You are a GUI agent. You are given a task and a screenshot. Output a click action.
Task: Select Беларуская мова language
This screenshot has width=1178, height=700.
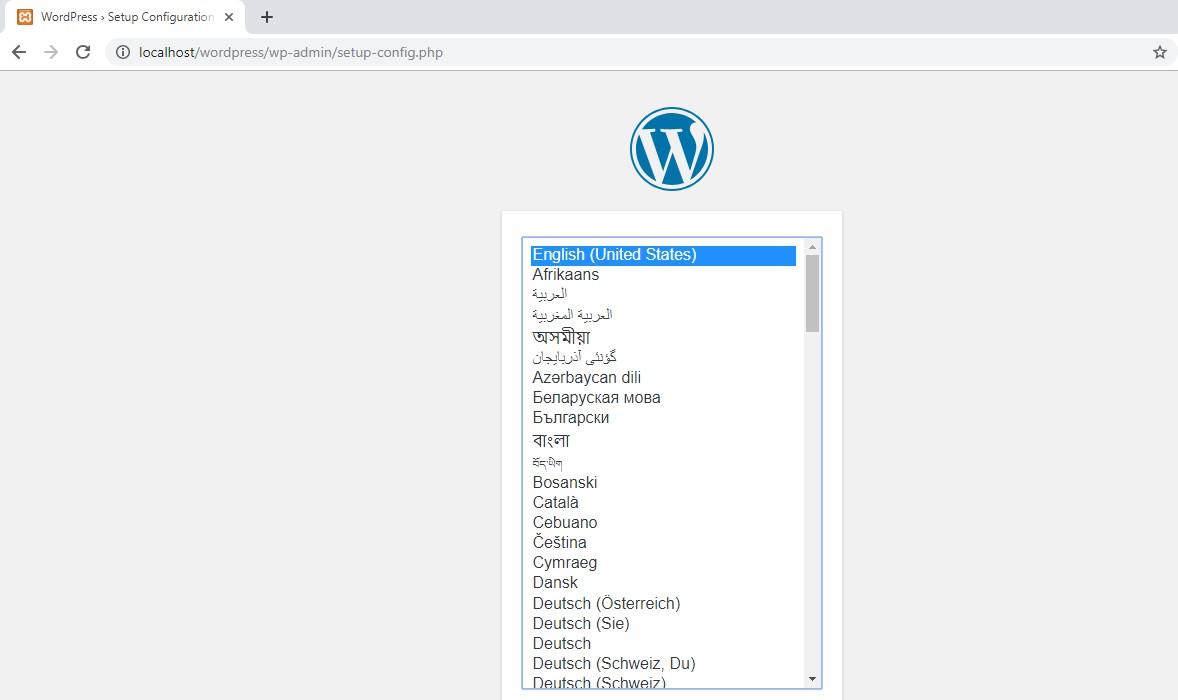(663, 398)
